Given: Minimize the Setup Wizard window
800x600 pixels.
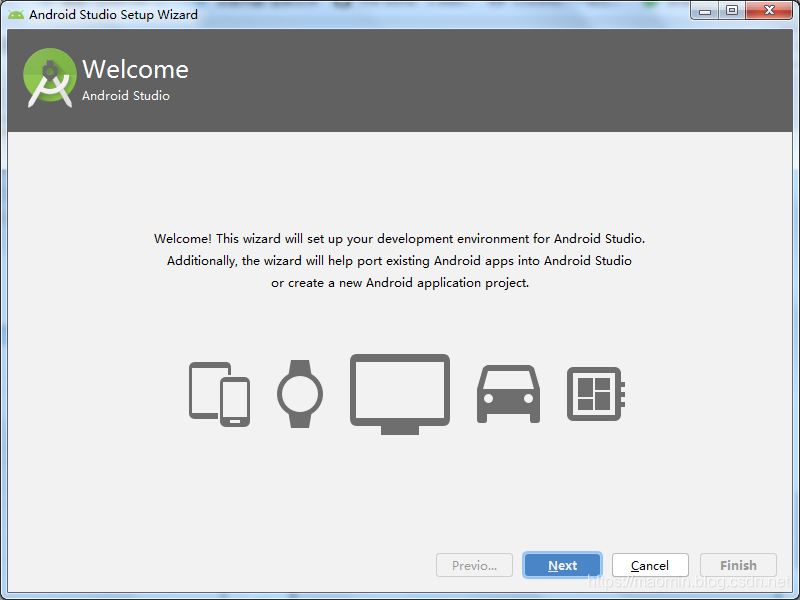Looking at the screenshot, I should click(705, 10).
